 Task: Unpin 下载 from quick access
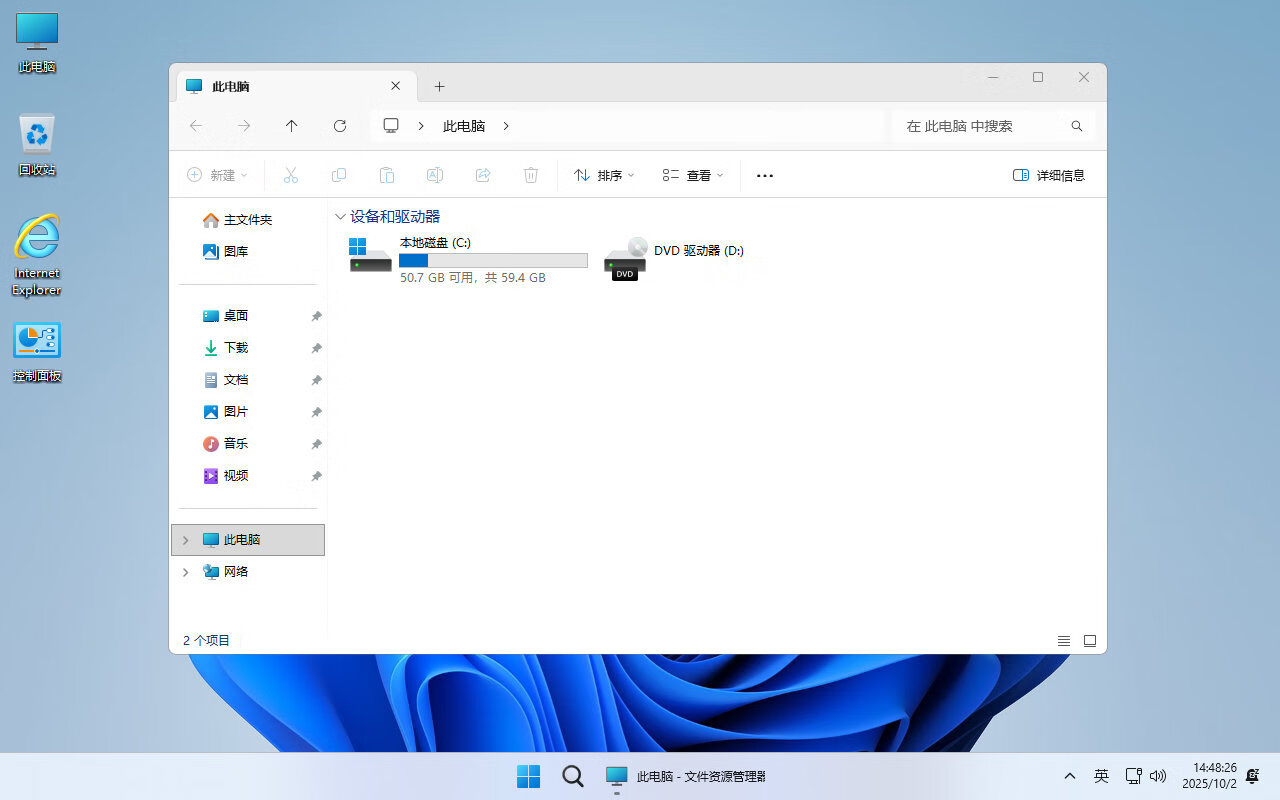(316, 347)
